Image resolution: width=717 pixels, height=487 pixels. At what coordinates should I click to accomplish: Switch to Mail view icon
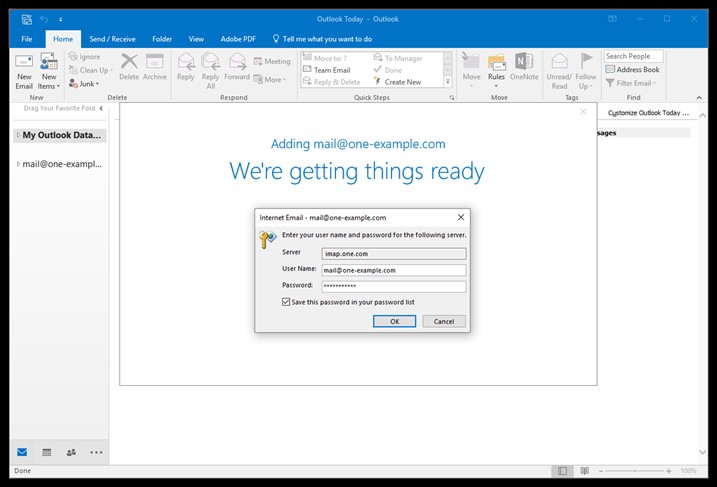point(22,452)
